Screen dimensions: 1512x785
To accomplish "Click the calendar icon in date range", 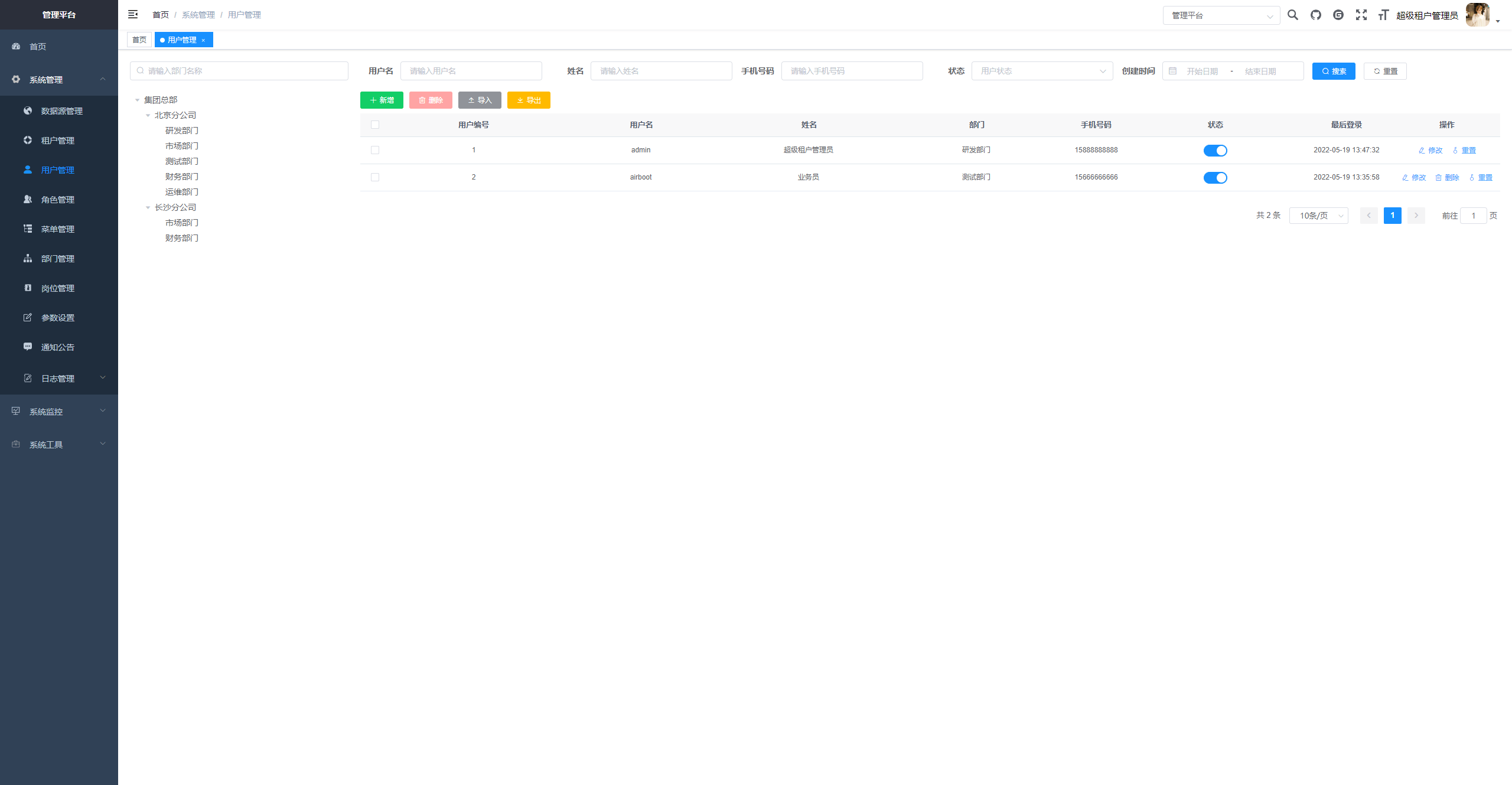I will pos(1173,71).
